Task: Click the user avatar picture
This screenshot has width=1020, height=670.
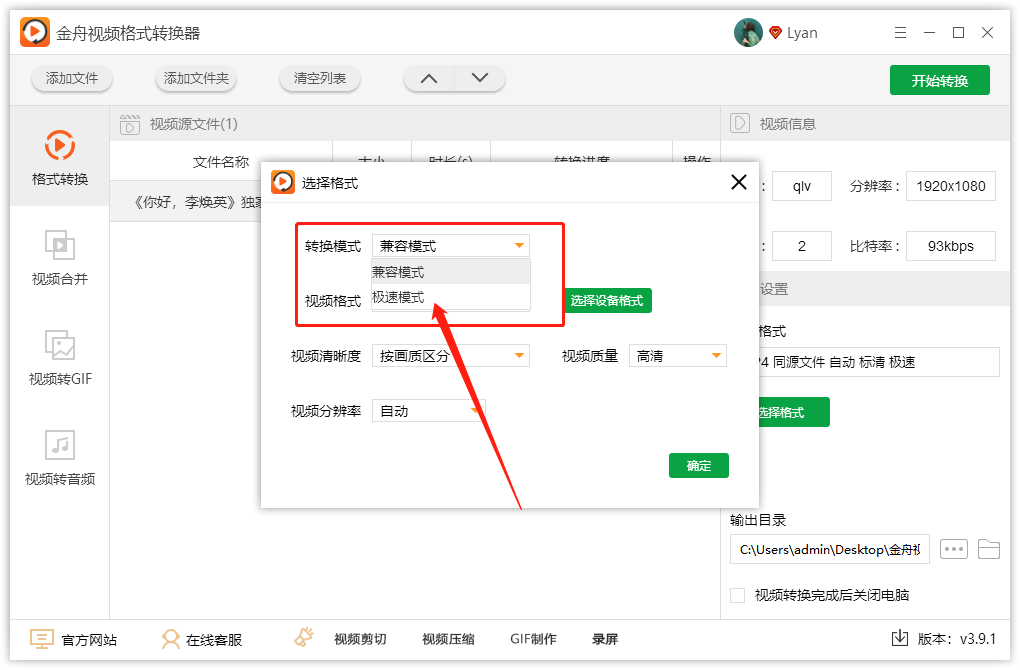Action: pyautogui.click(x=748, y=33)
